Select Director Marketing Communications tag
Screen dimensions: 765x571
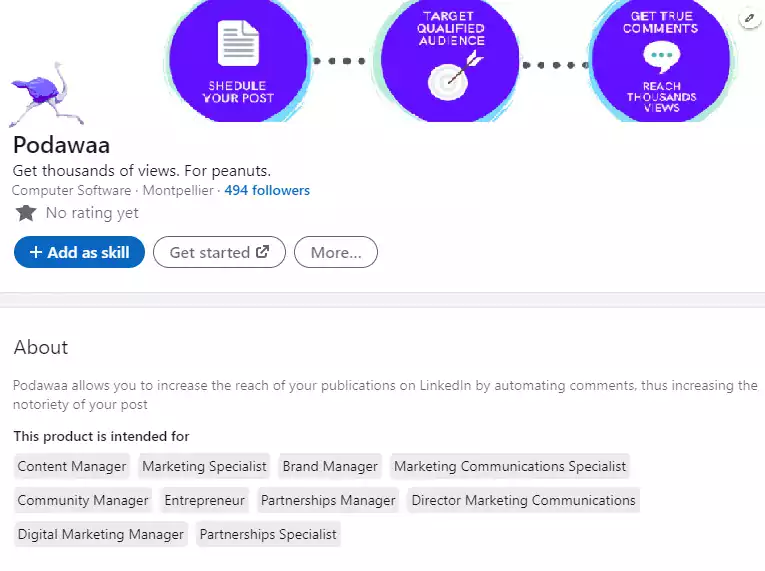click(x=523, y=500)
